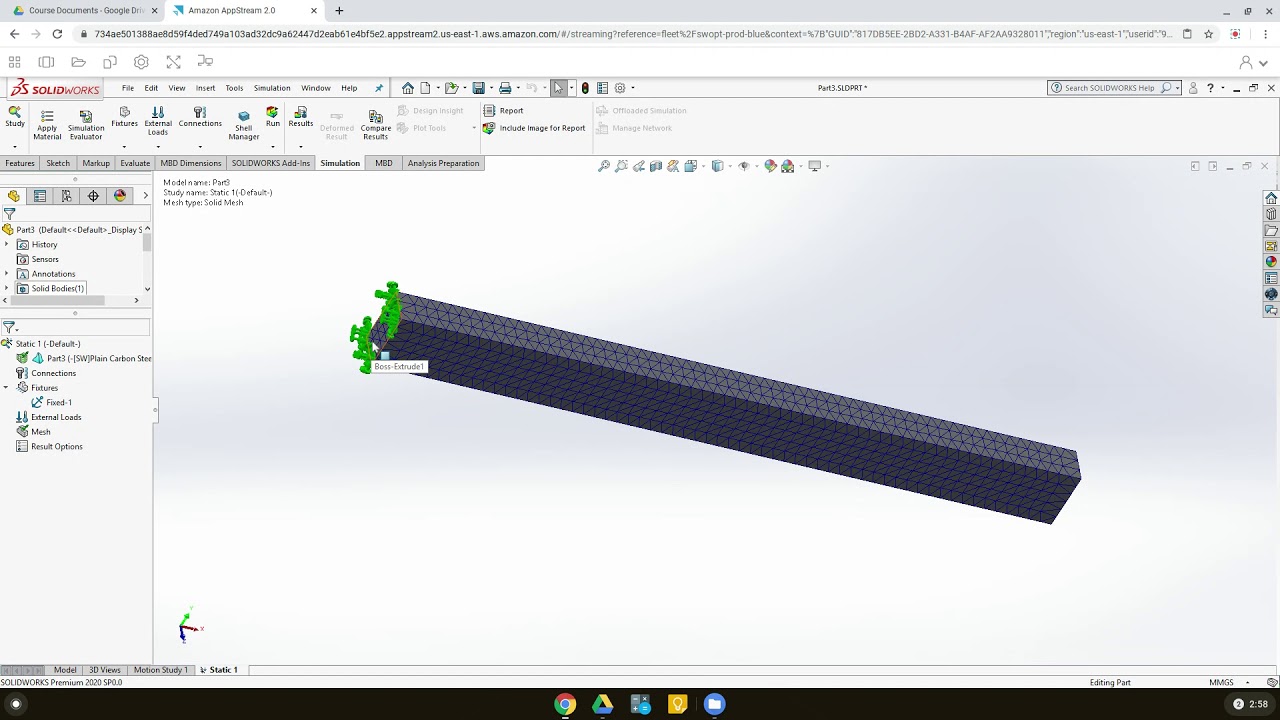Click Zoom to Area icon
1280x720 pixels.
tap(621, 166)
